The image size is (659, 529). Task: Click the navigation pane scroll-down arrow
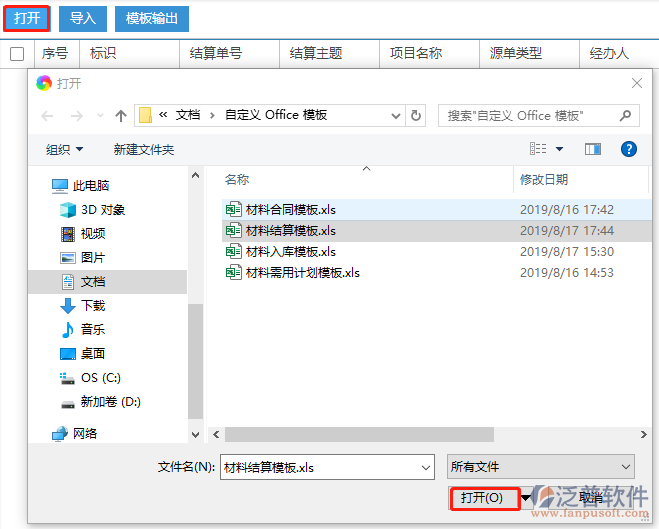(195, 434)
